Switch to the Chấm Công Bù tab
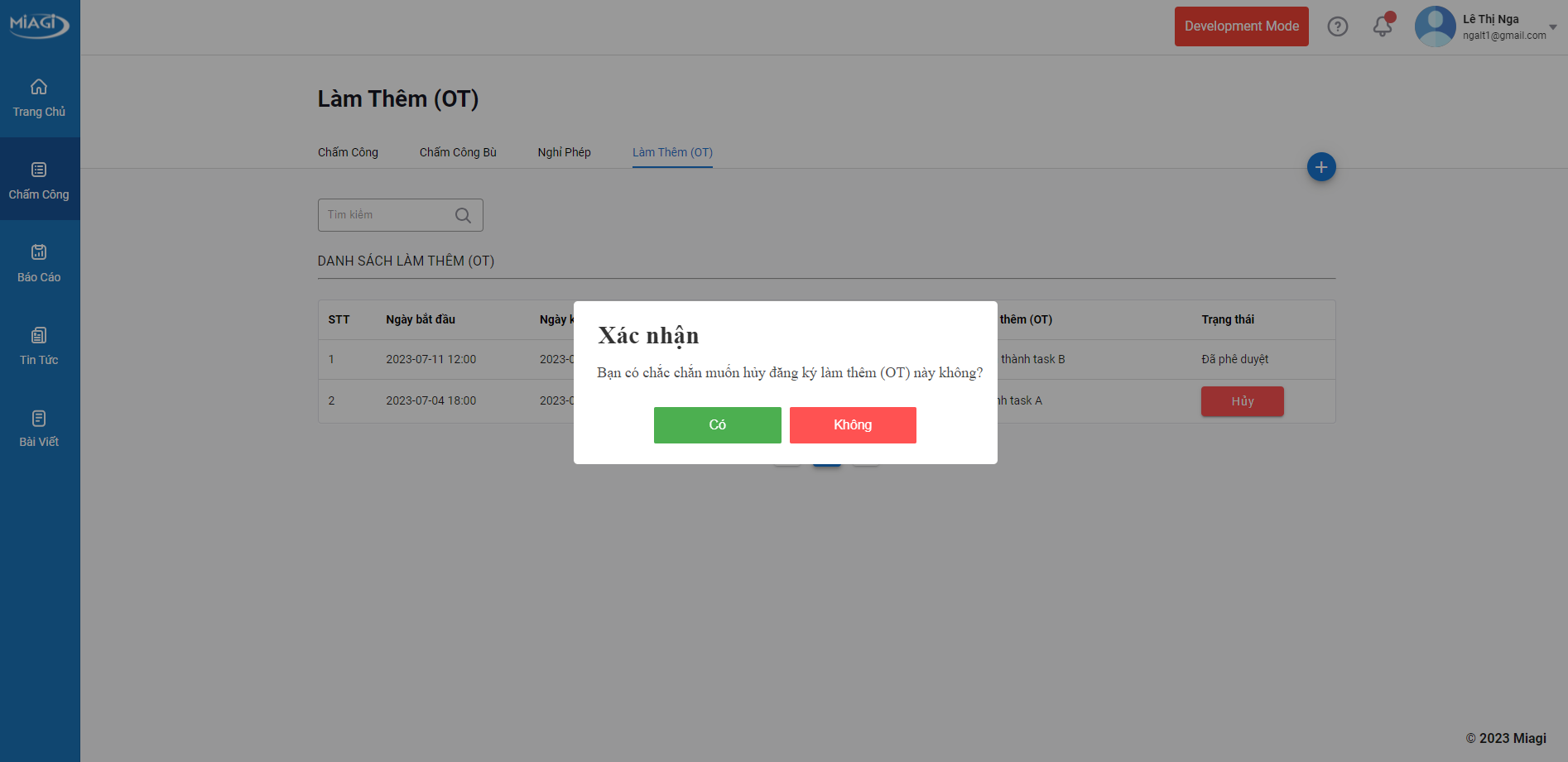The image size is (1568, 762). coord(458,152)
